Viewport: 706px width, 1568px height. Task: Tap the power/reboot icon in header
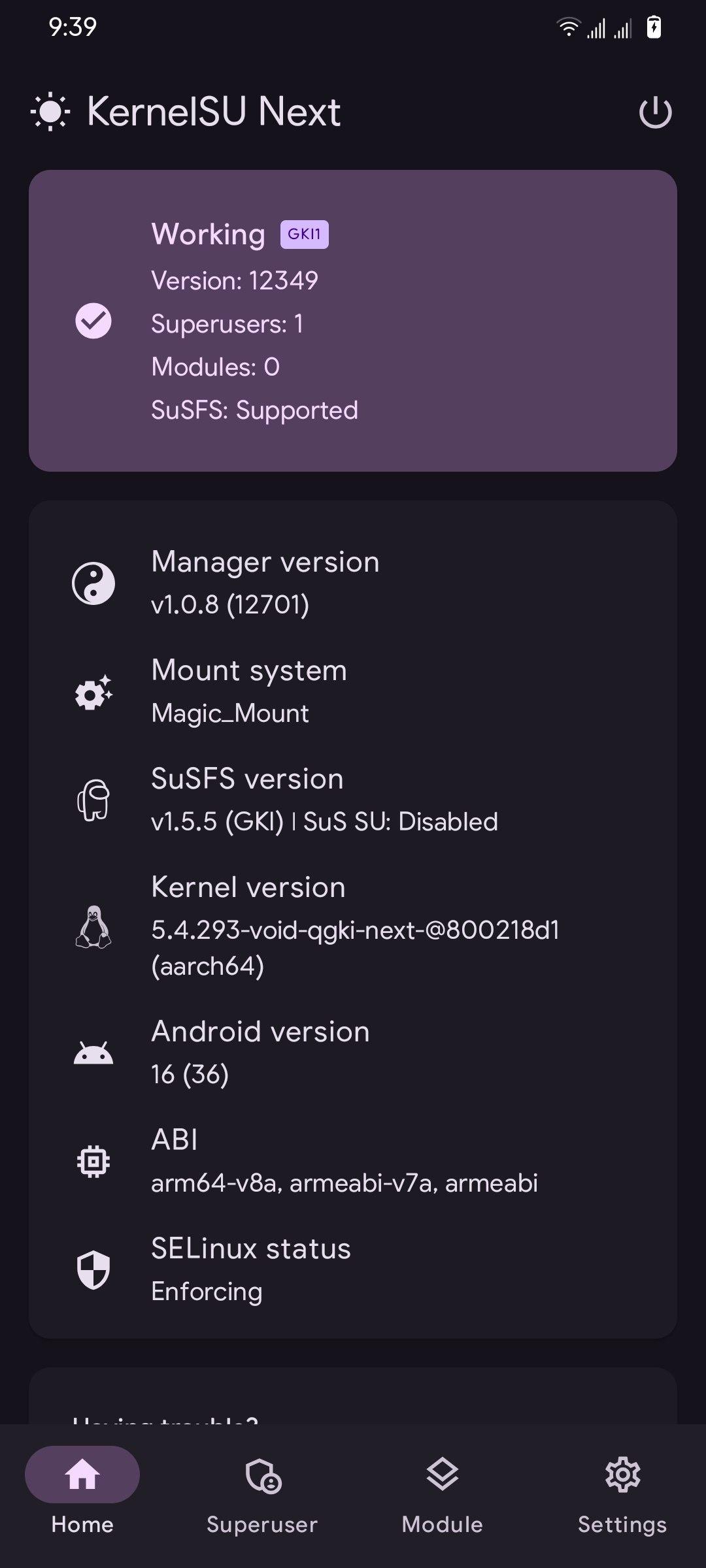(655, 112)
